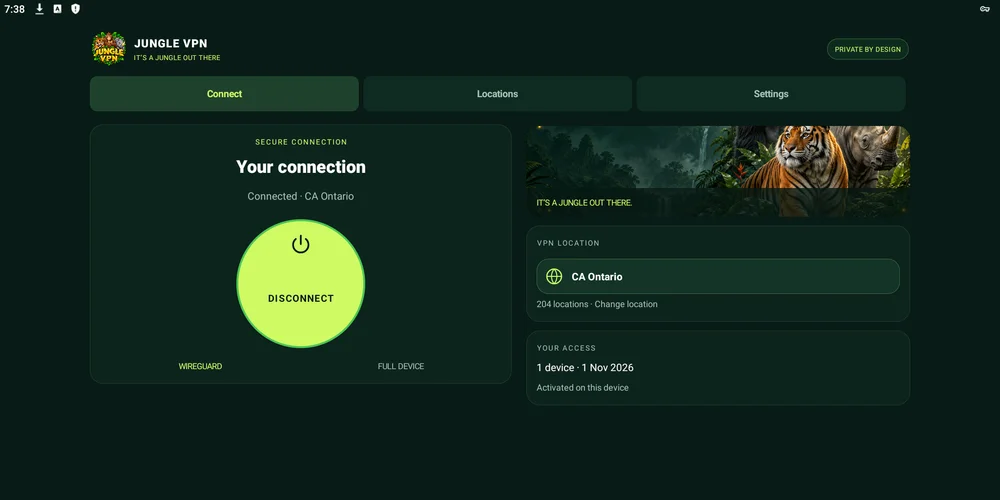Click the keyboard 'A' status bar icon
The image size is (1000, 500).
pos(57,9)
